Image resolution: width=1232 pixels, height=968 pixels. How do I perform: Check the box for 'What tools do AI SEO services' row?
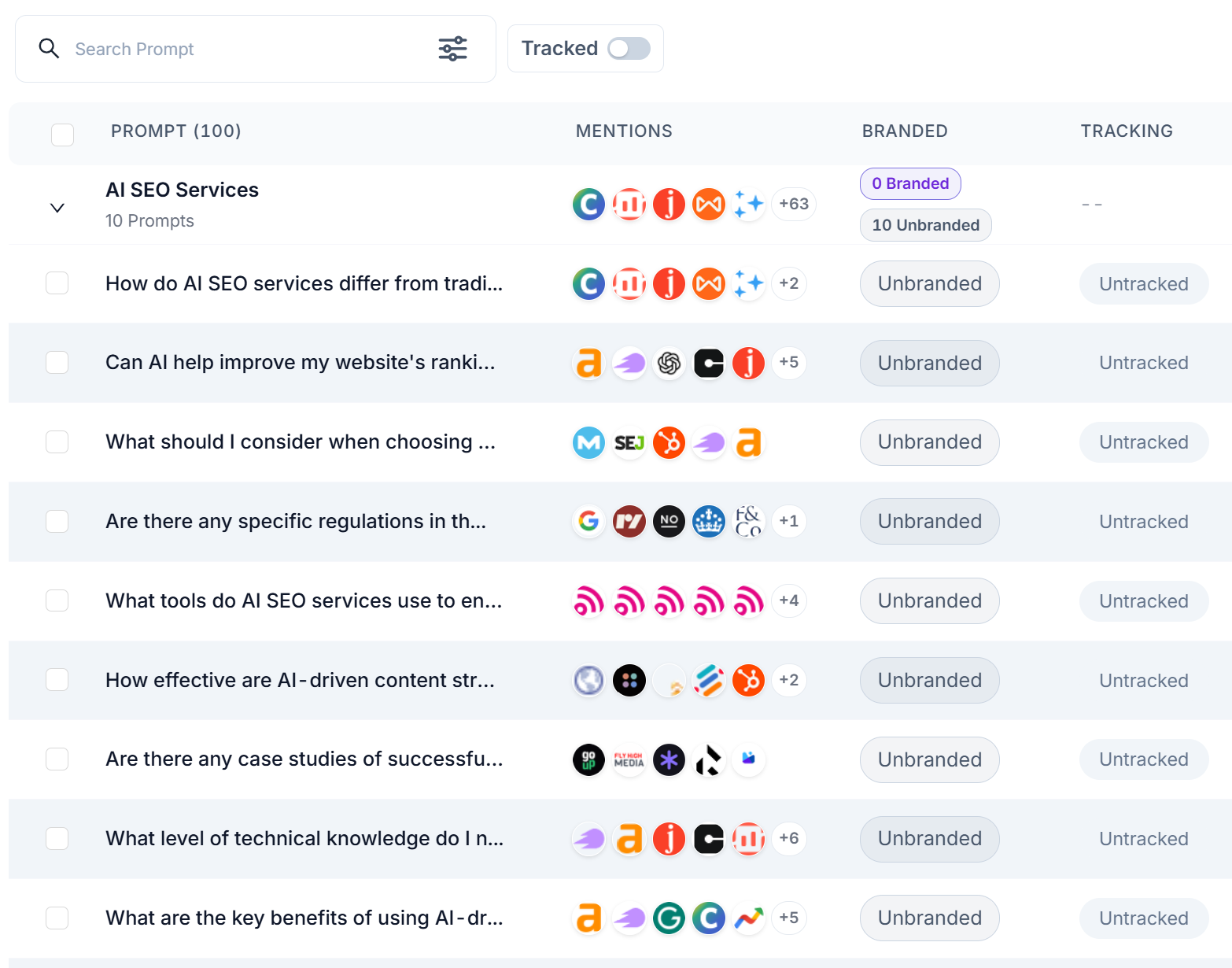pyautogui.click(x=57, y=600)
